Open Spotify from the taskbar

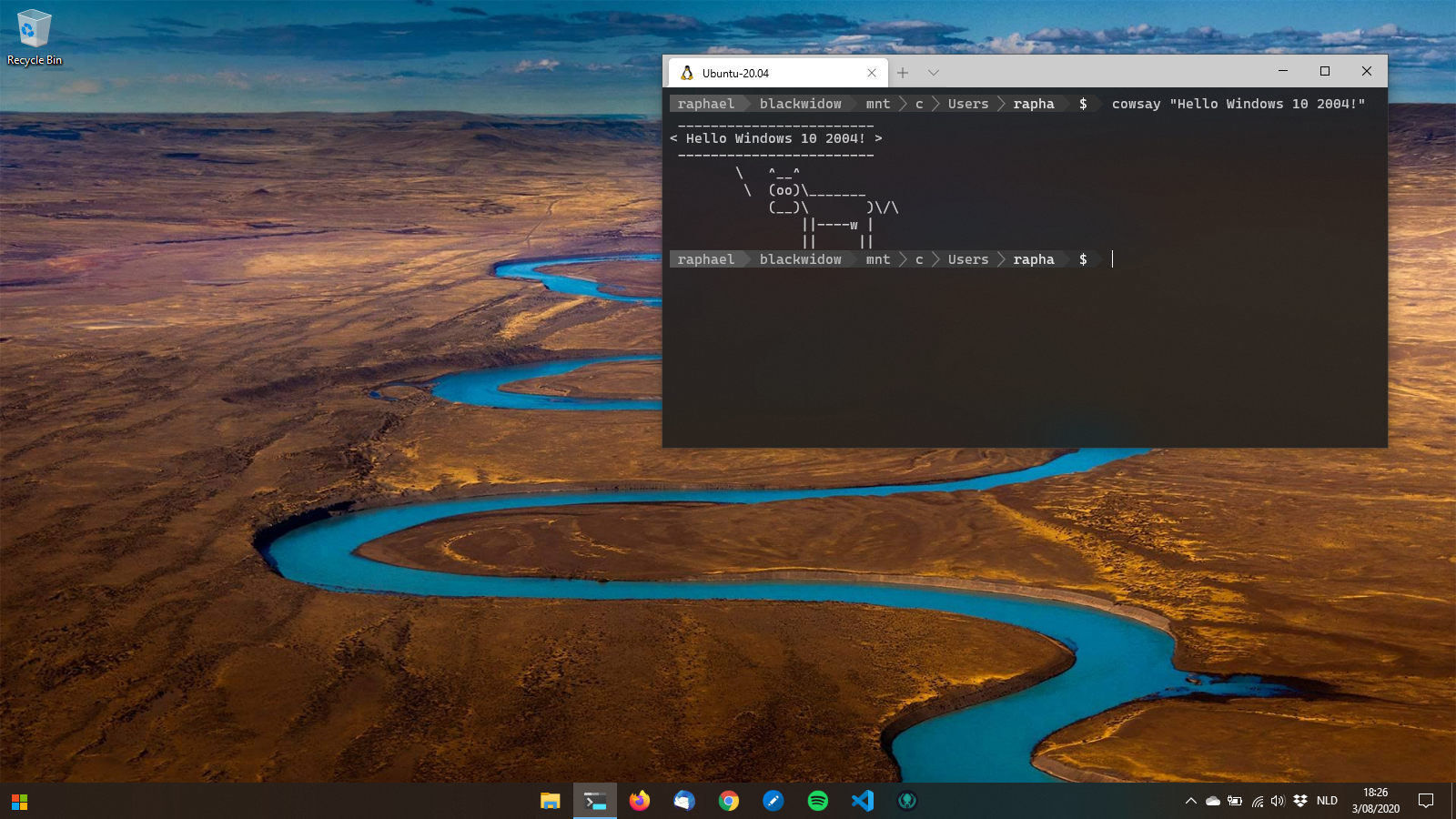[818, 801]
